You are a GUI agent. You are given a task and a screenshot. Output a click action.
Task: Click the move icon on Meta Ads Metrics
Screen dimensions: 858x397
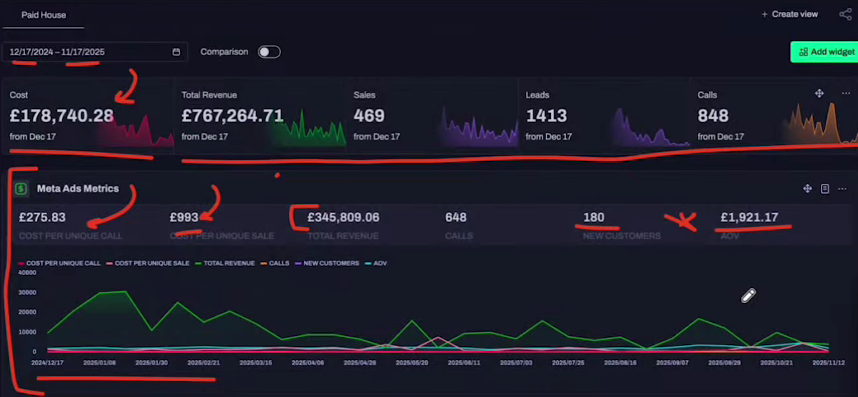click(807, 189)
